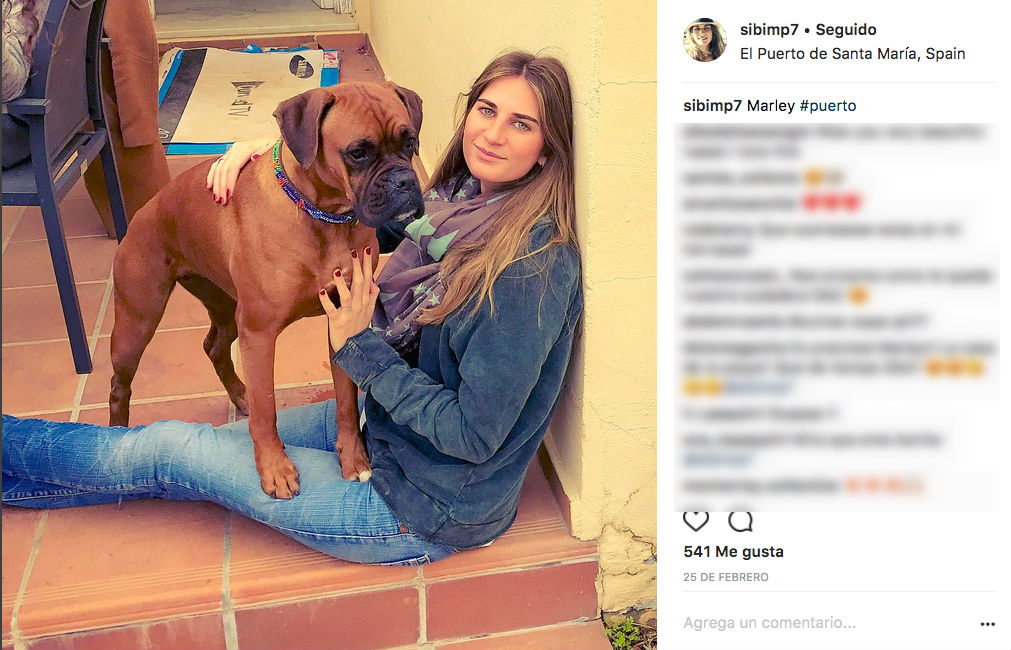
Task: Open the #puerto hashtag
Action: coord(828,106)
